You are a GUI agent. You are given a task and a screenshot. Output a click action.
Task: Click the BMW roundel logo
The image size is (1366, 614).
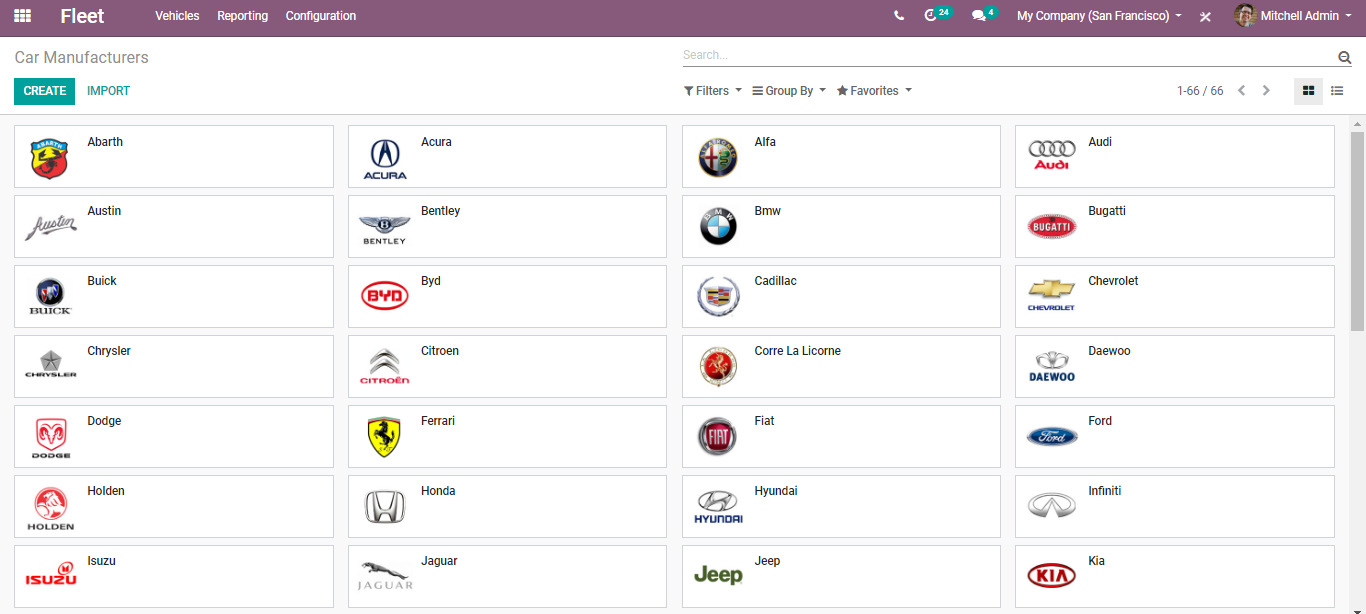click(x=717, y=227)
